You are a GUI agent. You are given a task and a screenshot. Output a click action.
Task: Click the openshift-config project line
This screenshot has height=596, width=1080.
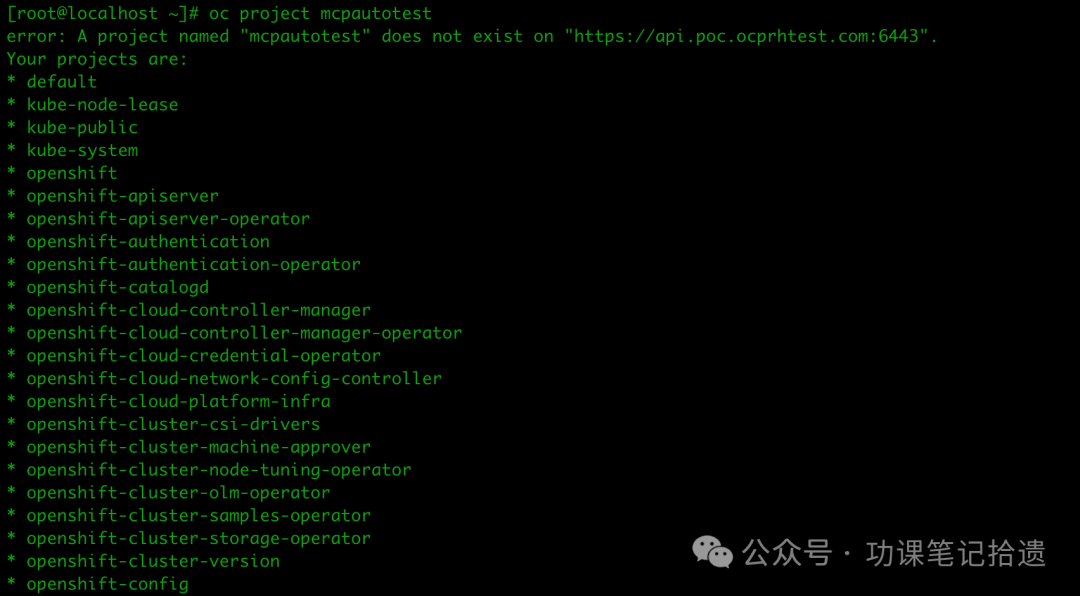click(x=107, y=584)
